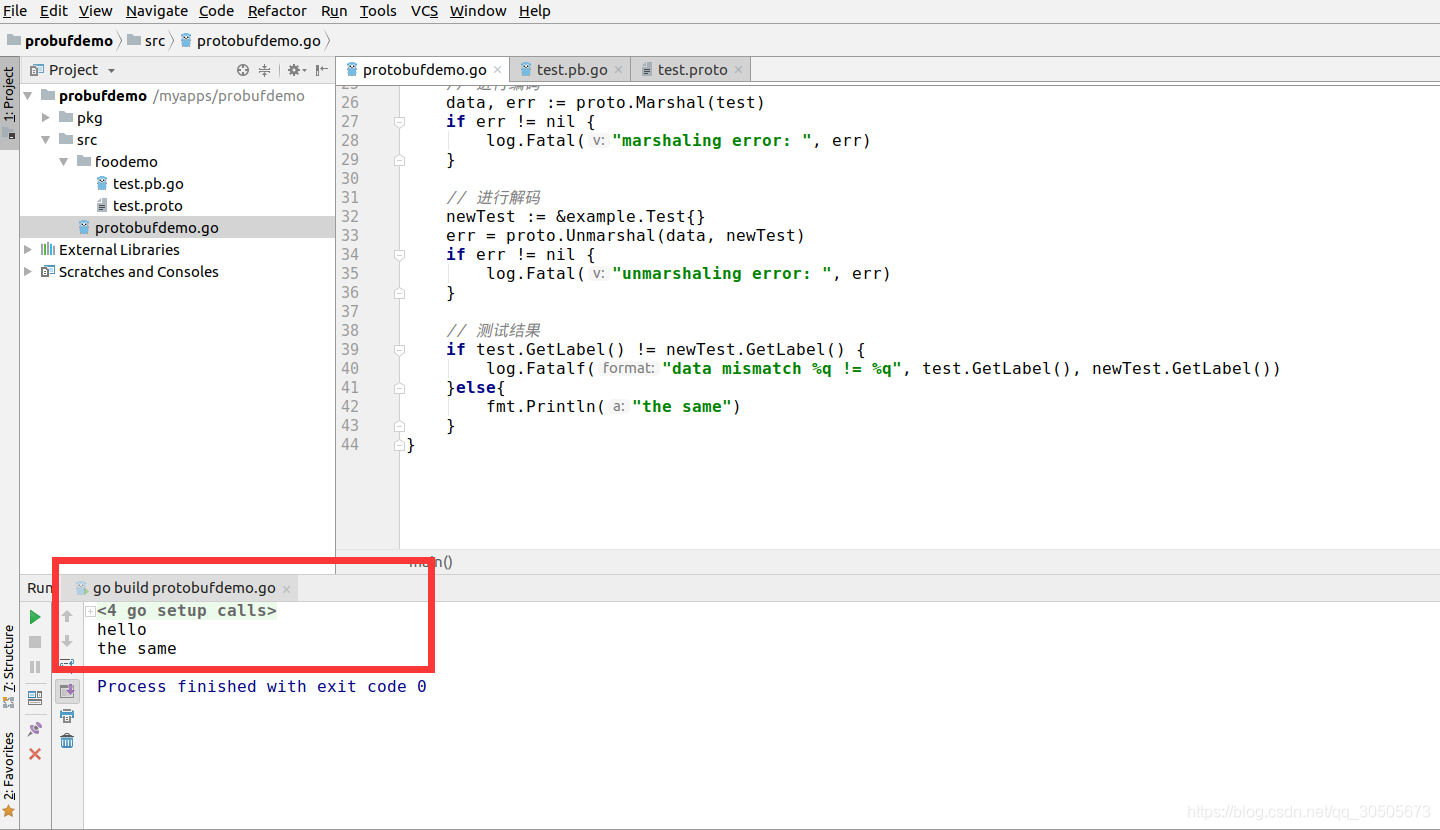Close the go build run tab

286,589
